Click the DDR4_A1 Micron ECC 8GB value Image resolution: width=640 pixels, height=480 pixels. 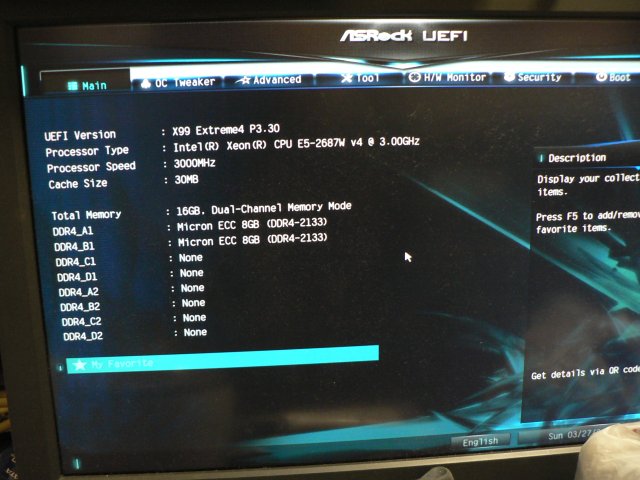252,224
